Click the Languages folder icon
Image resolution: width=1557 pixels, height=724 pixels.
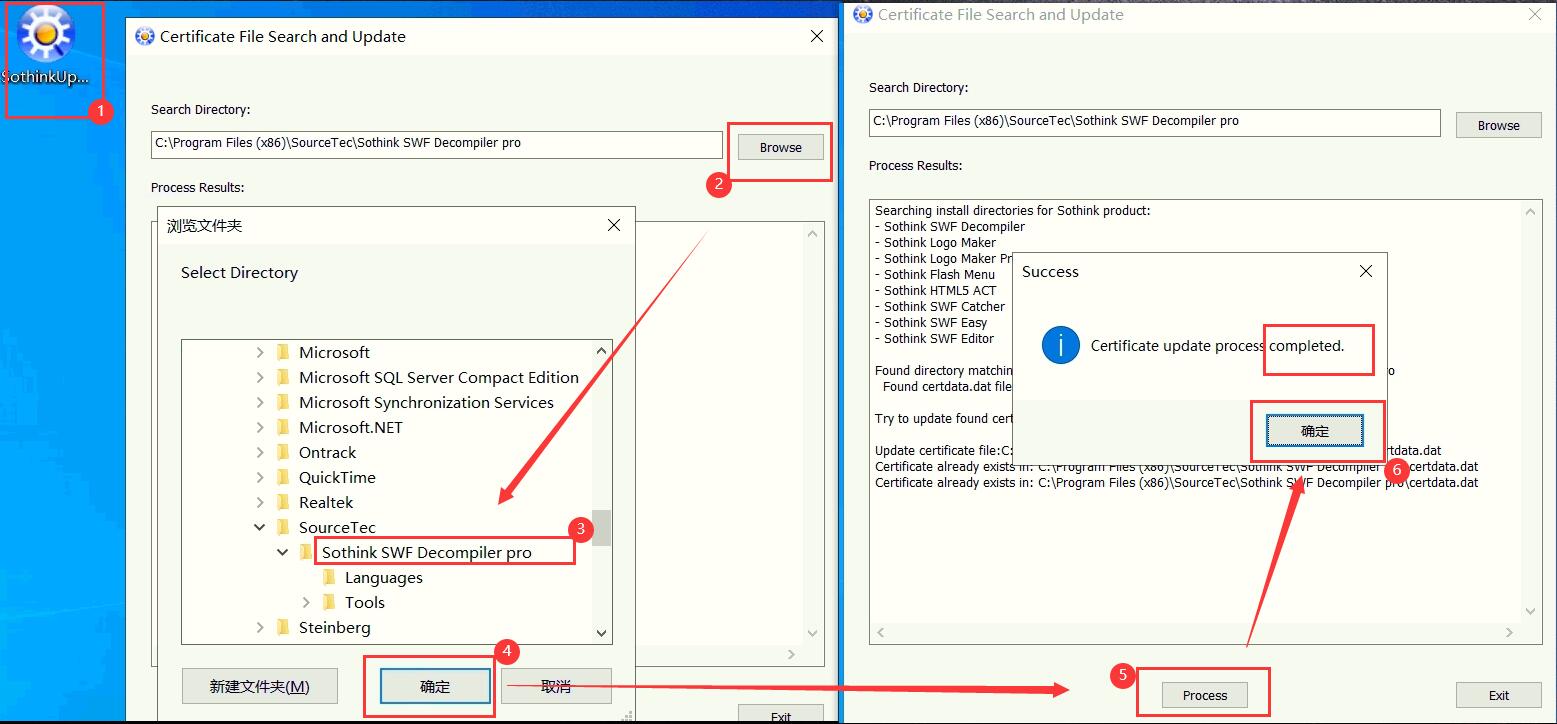click(x=329, y=577)
